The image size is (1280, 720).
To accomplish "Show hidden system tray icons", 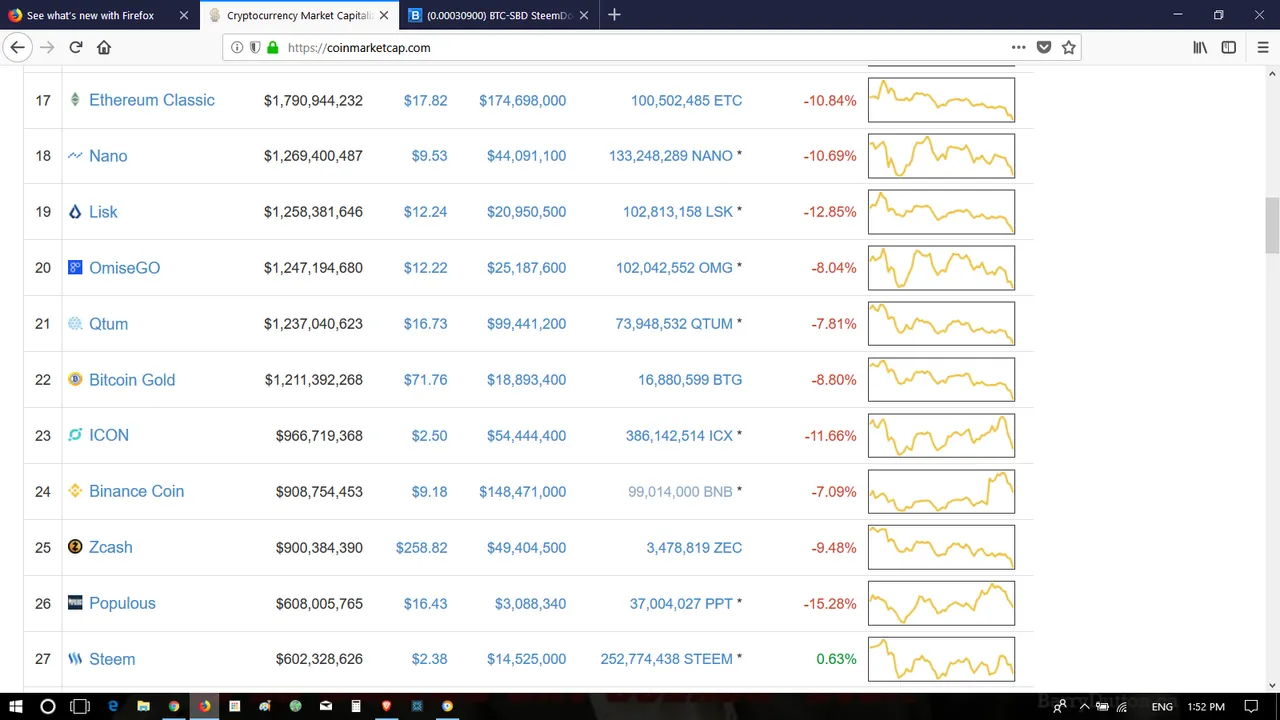I will (1084, 706).
